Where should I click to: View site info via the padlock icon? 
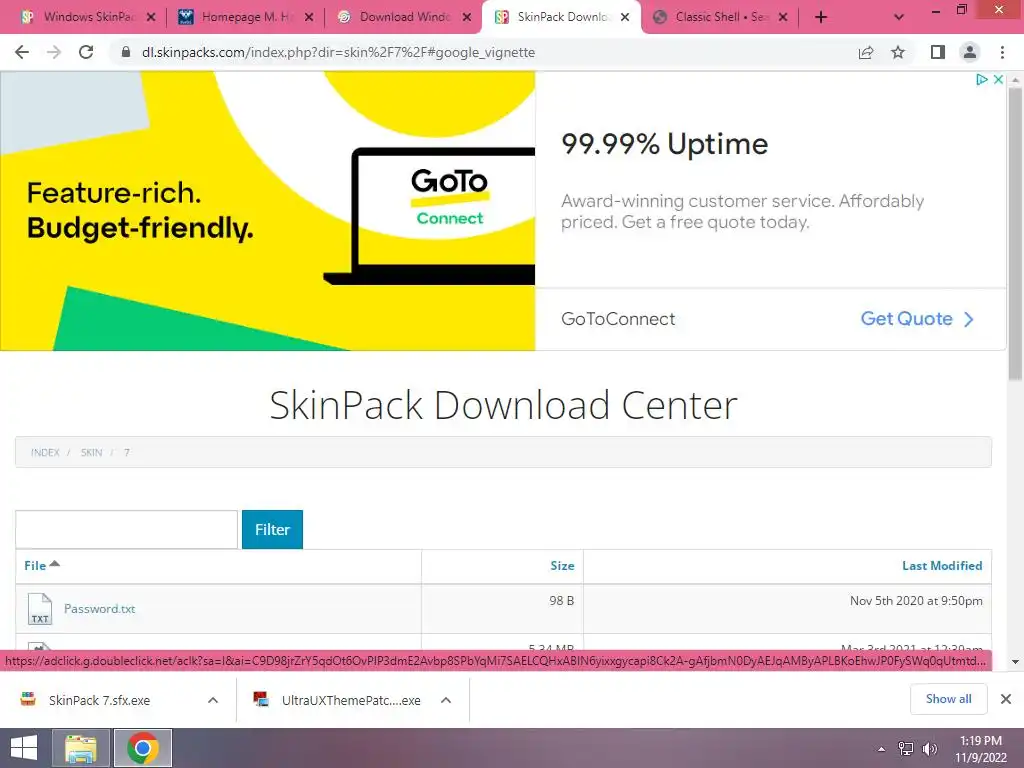click(x=126, y=52)
